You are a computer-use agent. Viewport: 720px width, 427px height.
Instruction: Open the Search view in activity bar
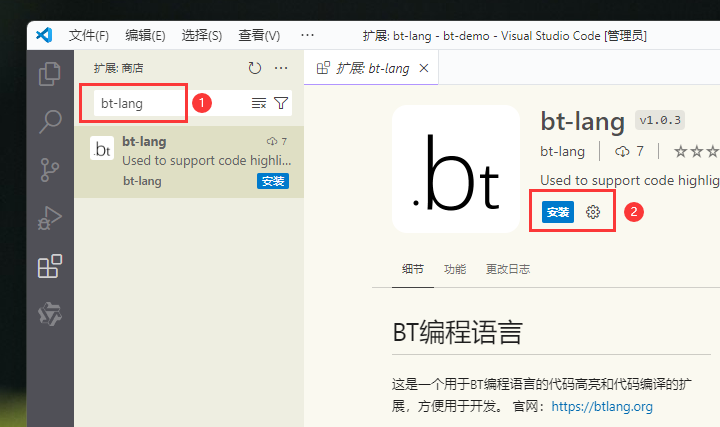click(x=50, y=122)
